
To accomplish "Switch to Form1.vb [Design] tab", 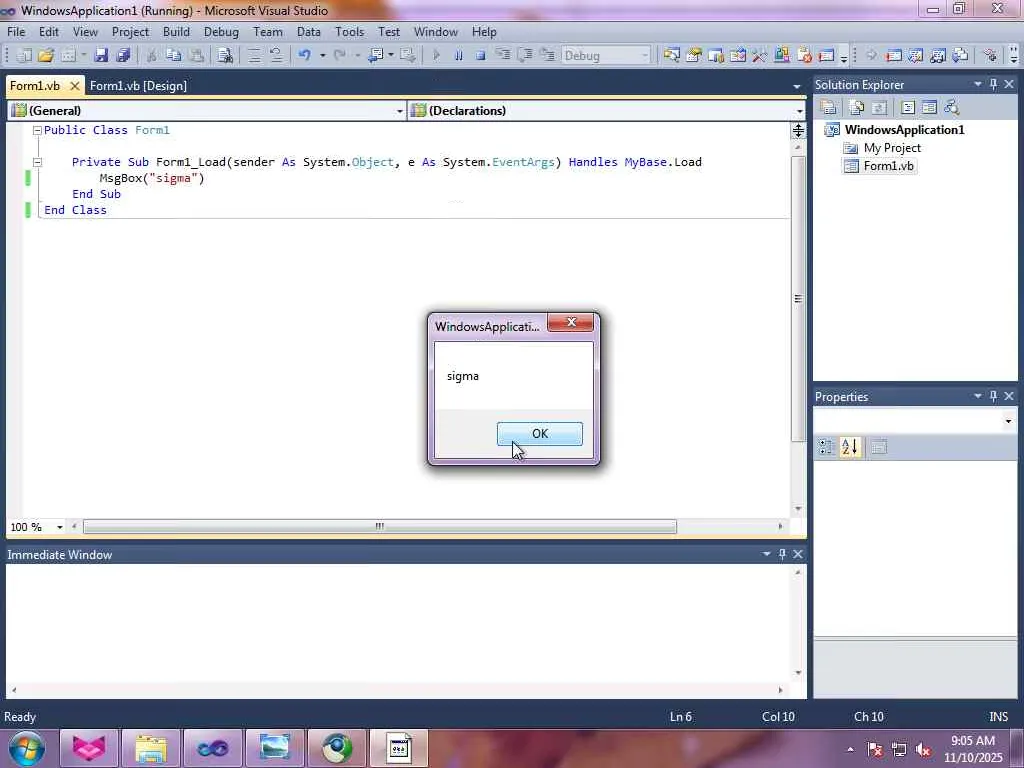I will point(138,86).
